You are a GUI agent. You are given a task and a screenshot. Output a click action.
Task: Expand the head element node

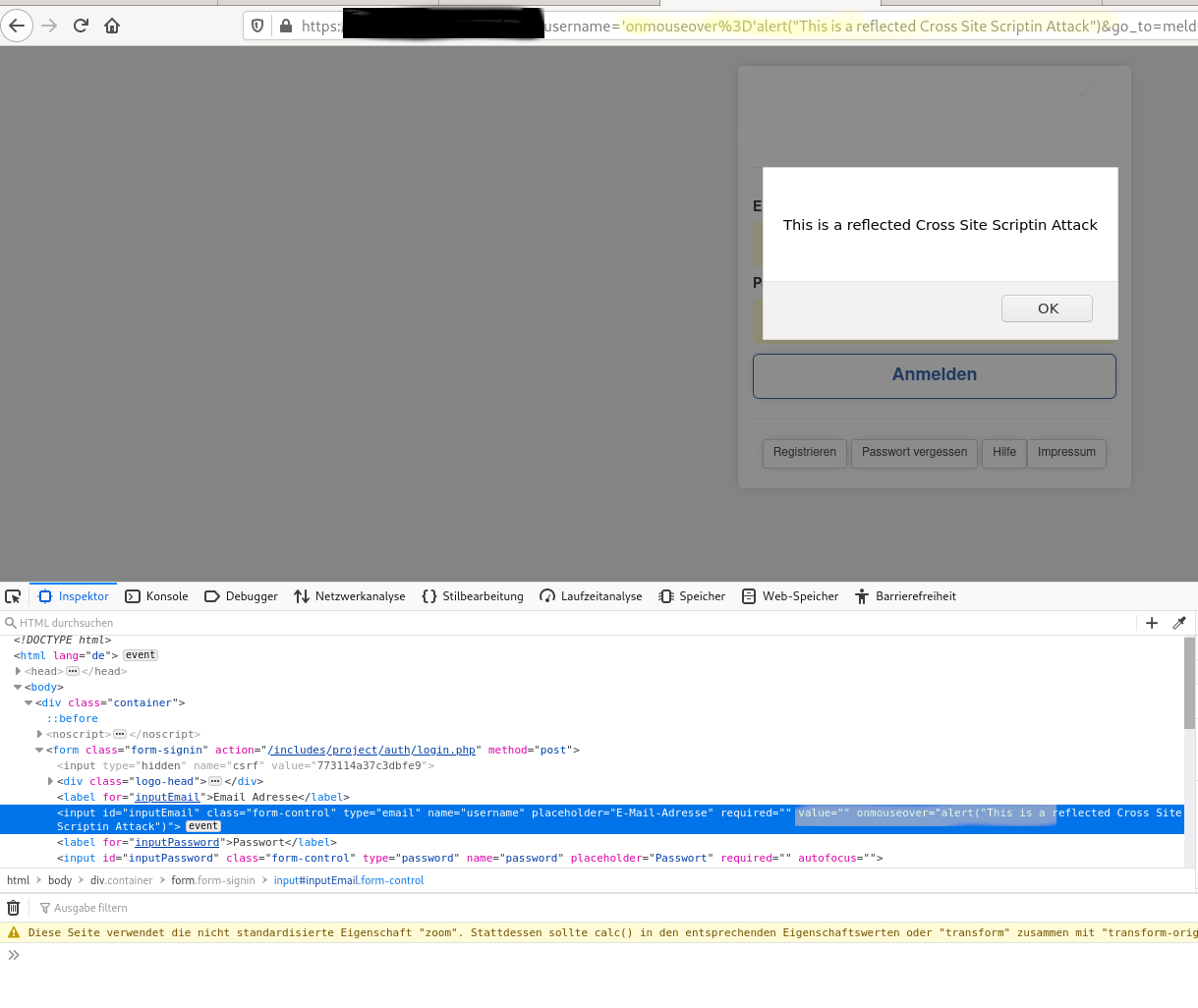(x=19, y=671)
